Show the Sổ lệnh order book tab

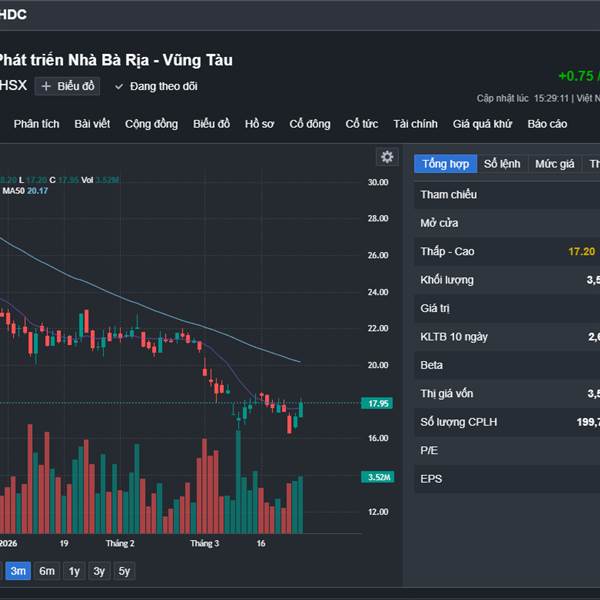[x=502, y=164]
